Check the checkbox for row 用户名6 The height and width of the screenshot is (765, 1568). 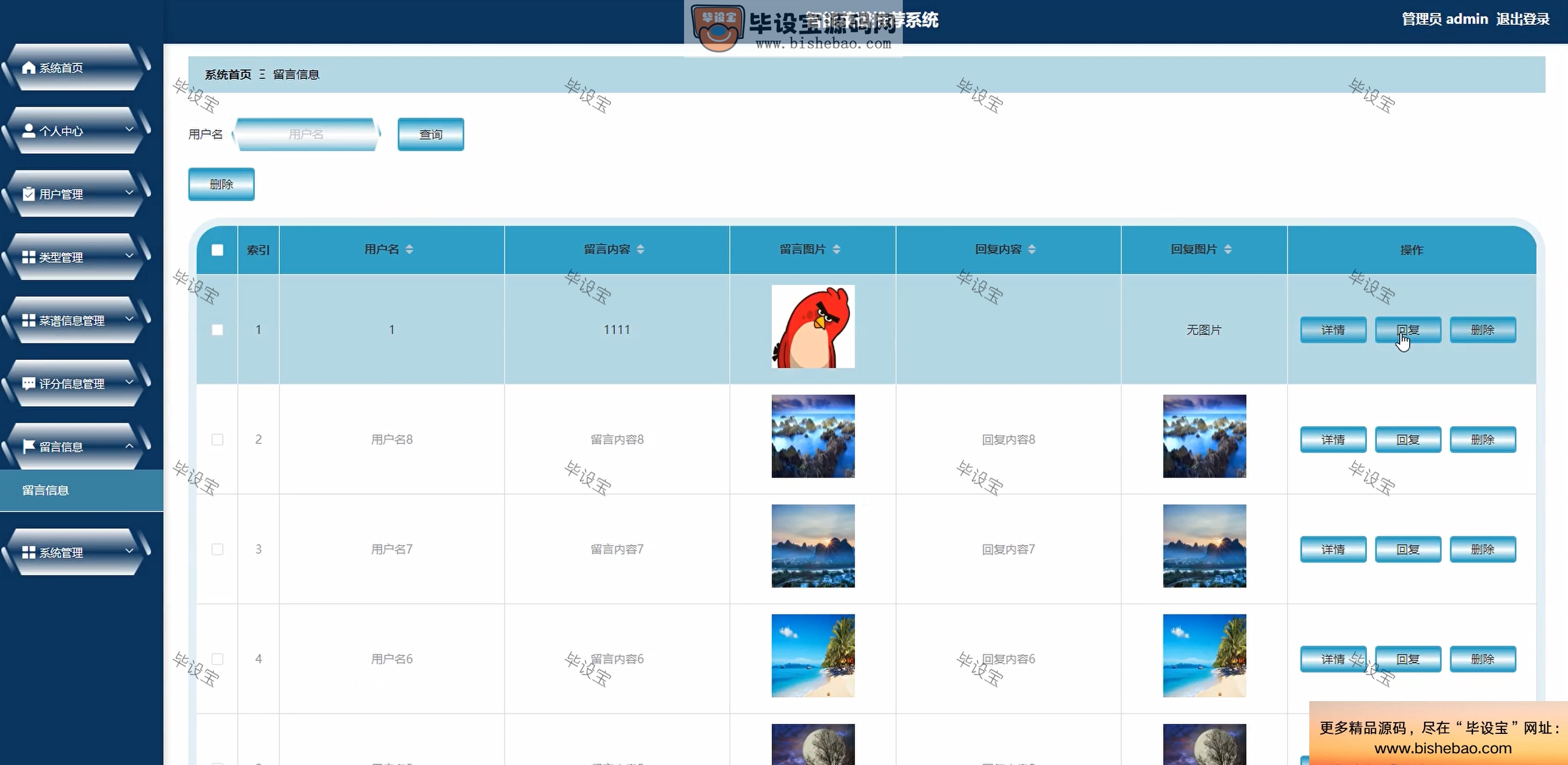click(x=217, y=658)
